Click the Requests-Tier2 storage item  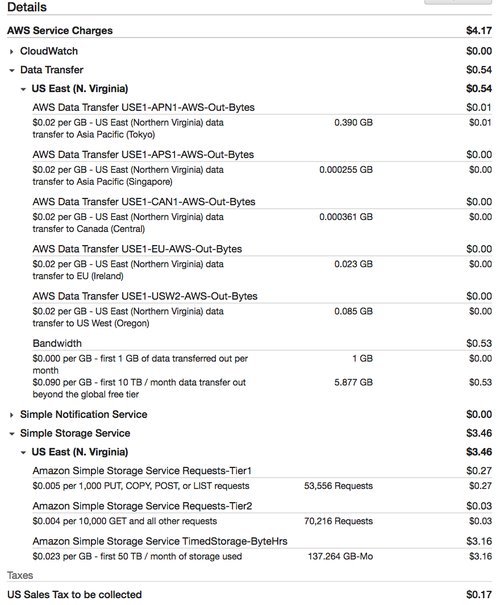click(x=142, y=506)
